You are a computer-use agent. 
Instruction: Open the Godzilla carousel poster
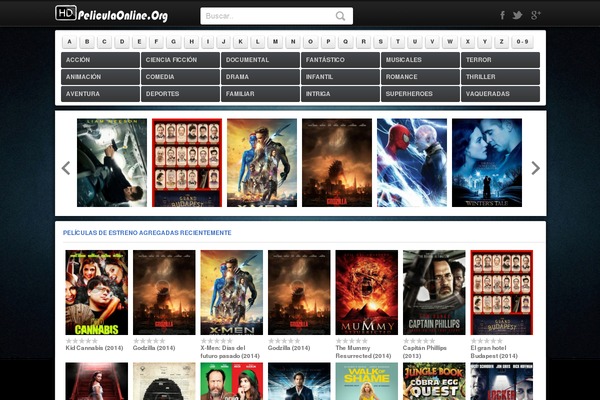tap(337, 163)
